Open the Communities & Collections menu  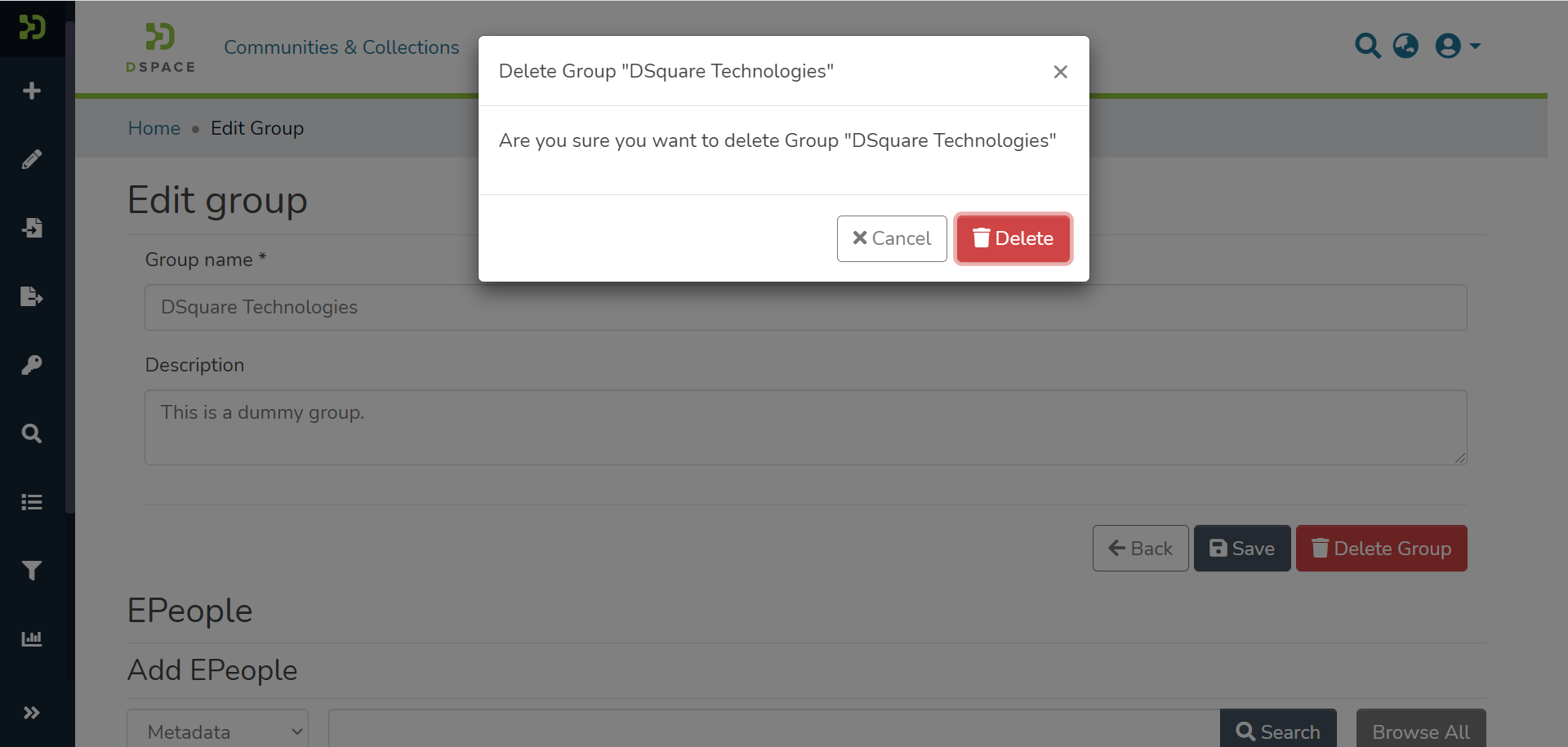tap(341, 47)
